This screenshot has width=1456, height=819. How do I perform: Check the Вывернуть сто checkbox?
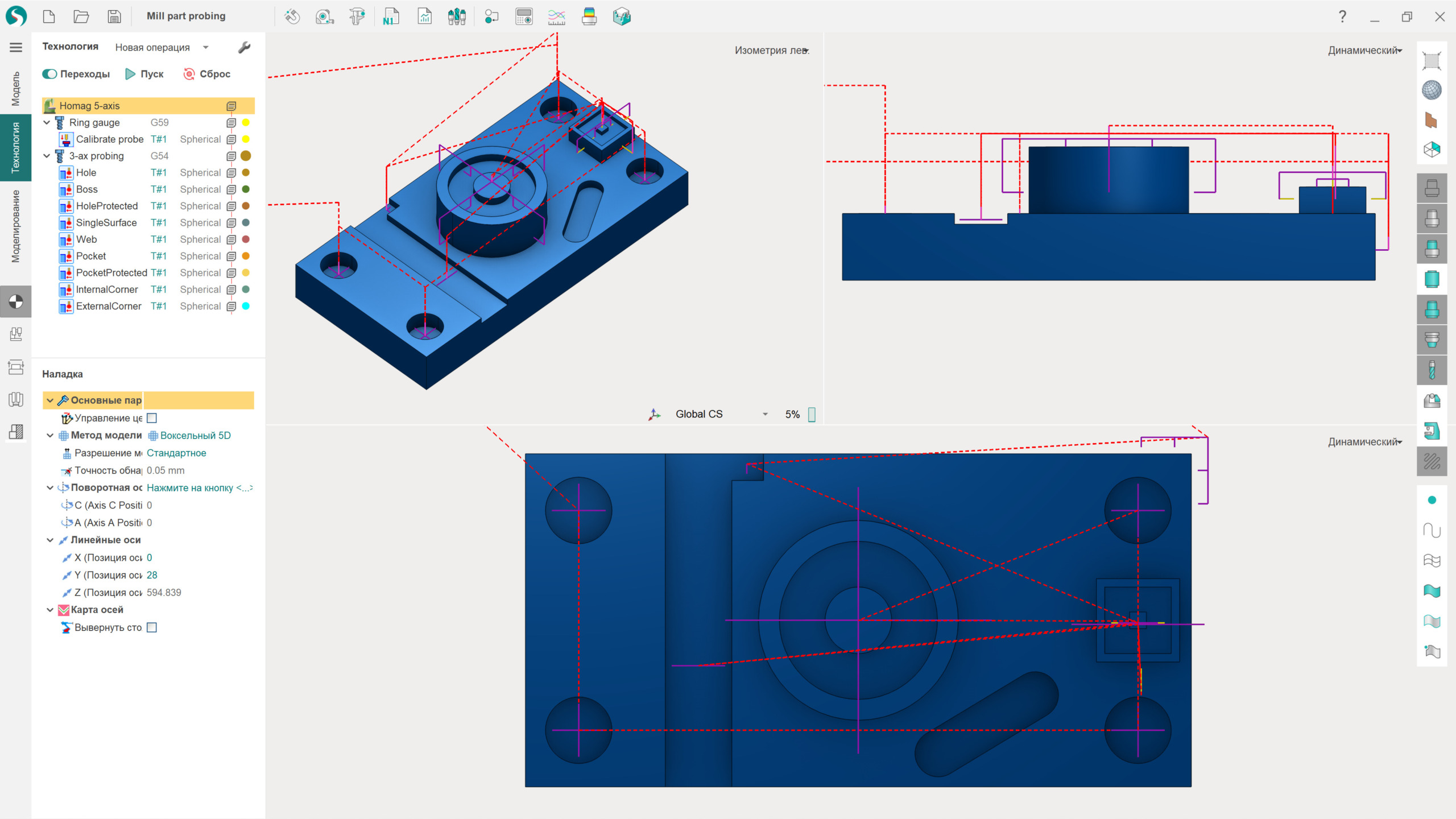152,627
